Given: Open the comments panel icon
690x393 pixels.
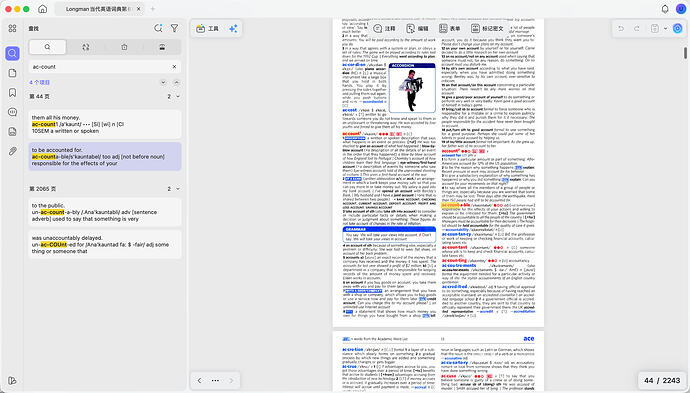Looking at the screenshot, I should point(12,112).
